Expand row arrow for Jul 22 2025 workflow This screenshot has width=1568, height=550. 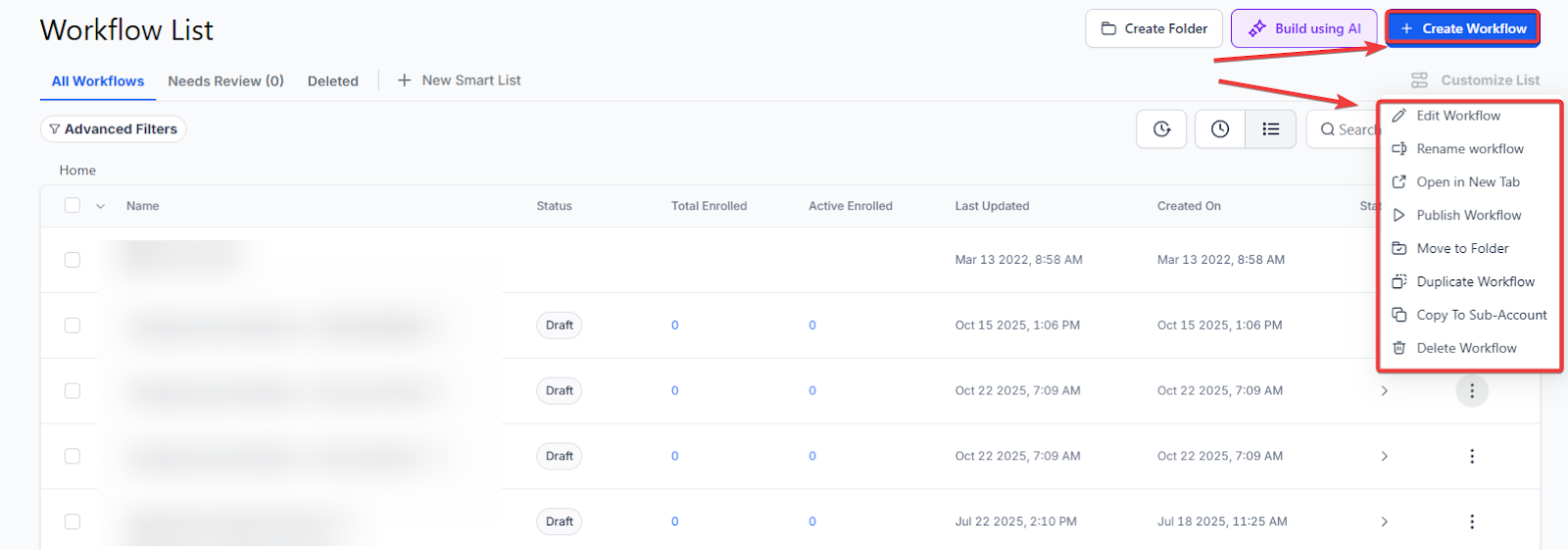1384,522
